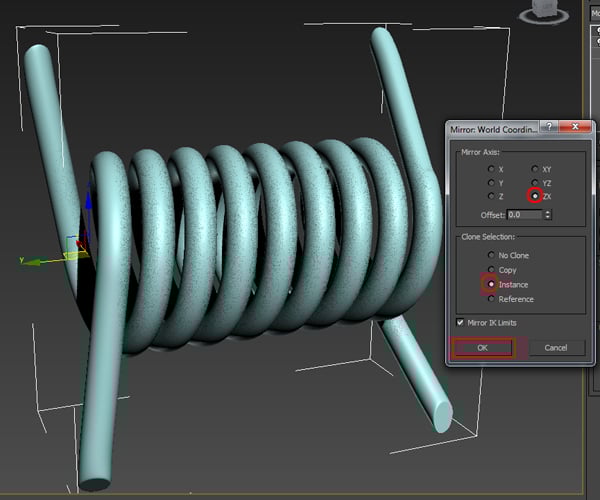Click the Offset spinner arrows
Screen dimensions: 600x500
click(x=548, y=215)
